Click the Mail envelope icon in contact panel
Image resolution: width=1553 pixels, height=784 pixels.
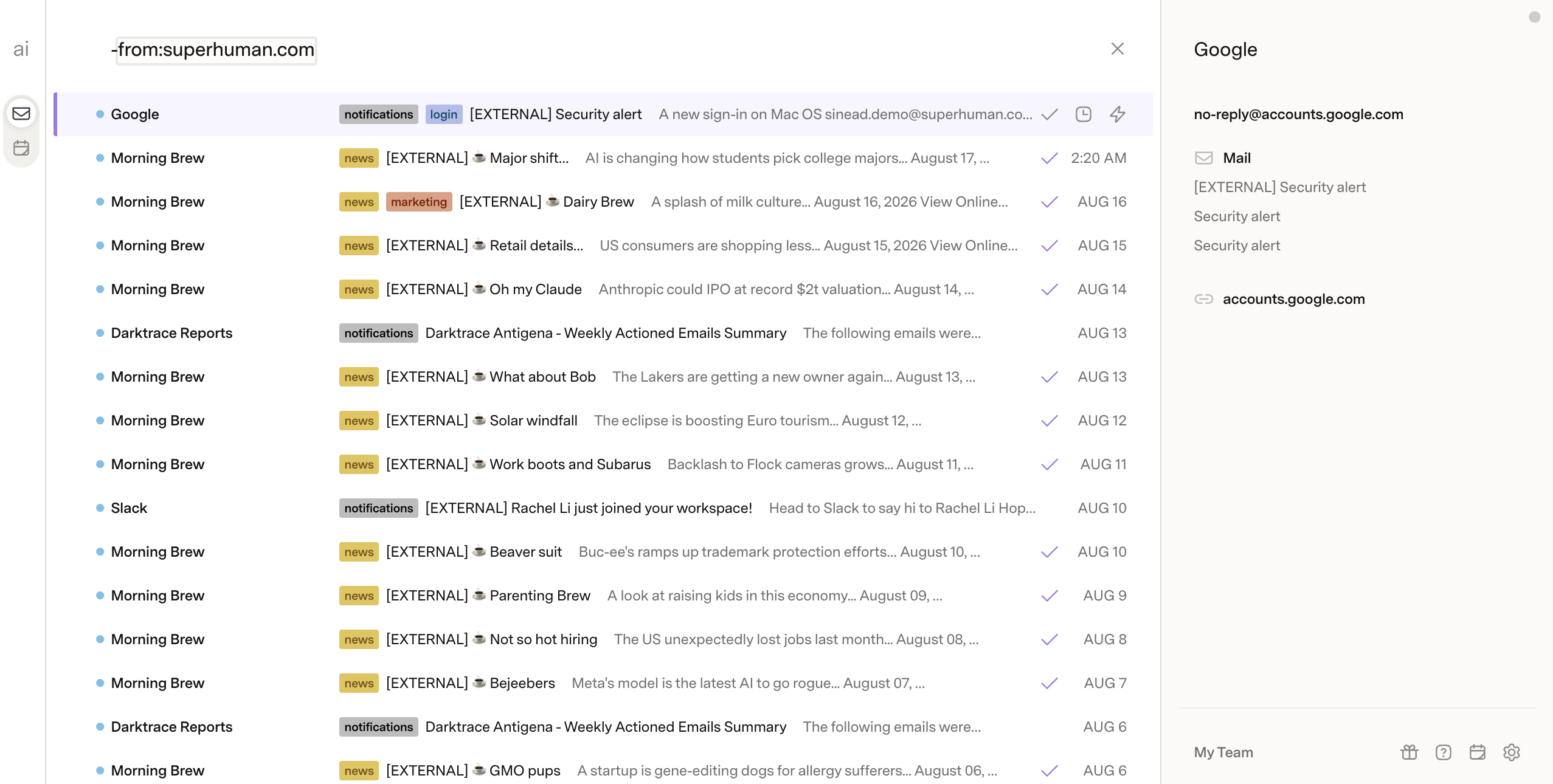point(1204,158)
